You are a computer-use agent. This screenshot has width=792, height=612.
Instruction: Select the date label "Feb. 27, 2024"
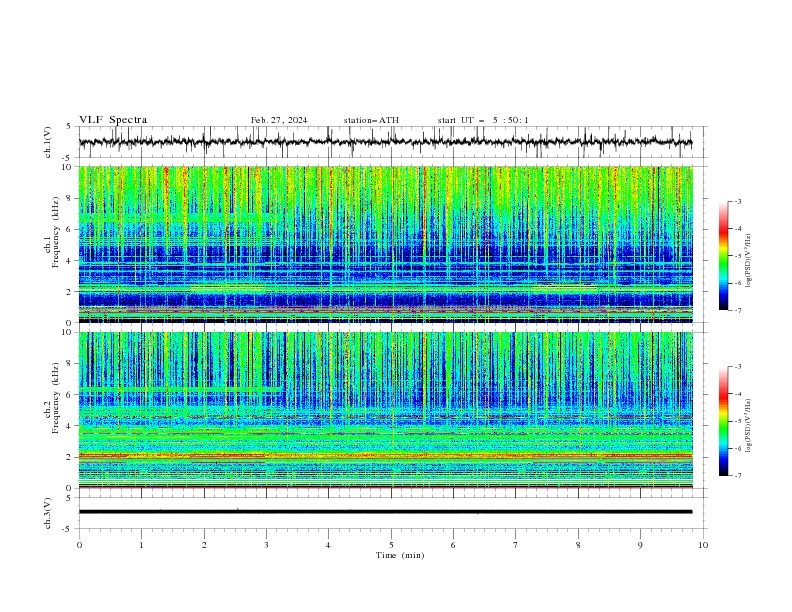click(x=279, y=120)
